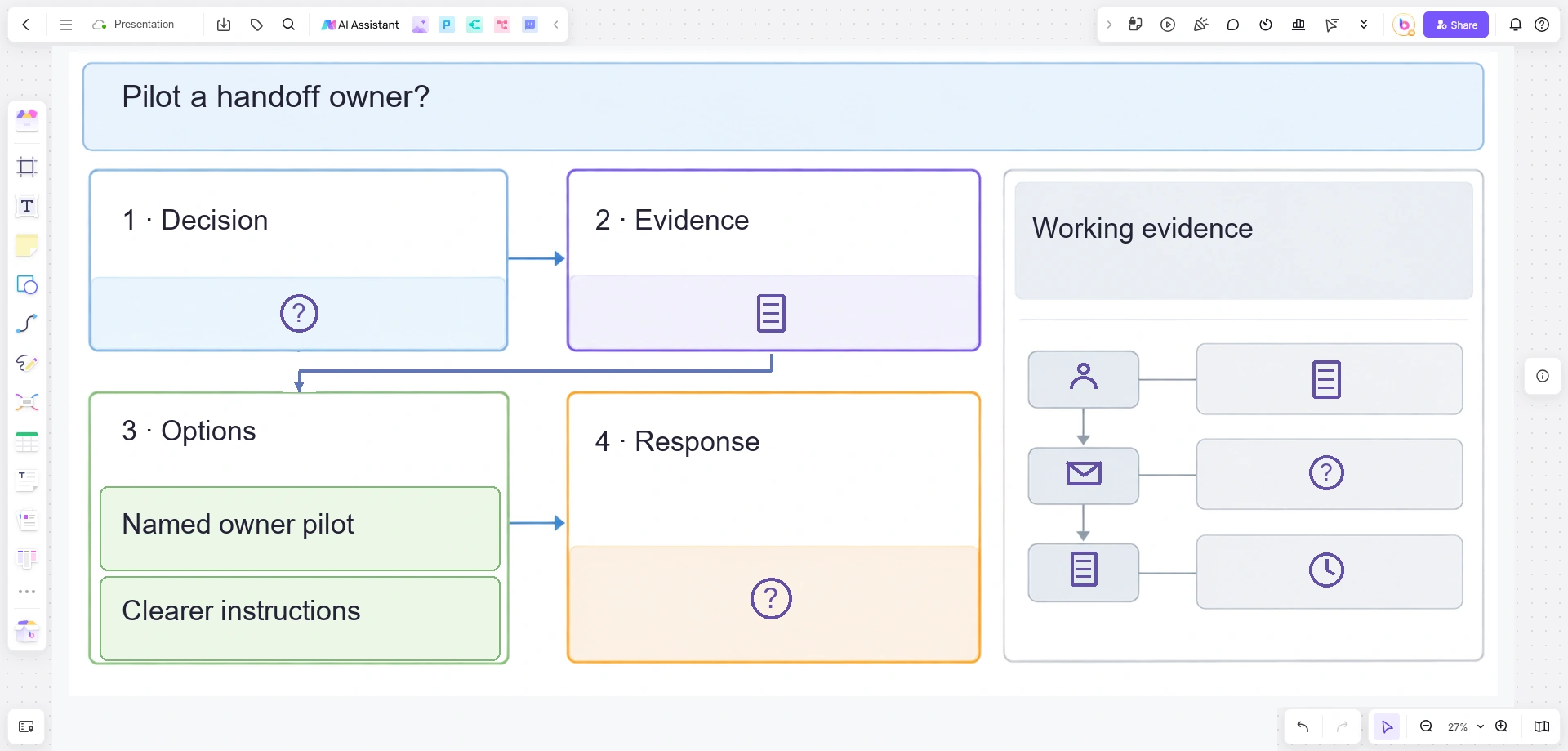Open the templates icon in sidebar
1568x751 pixels.
pos(27,120)
